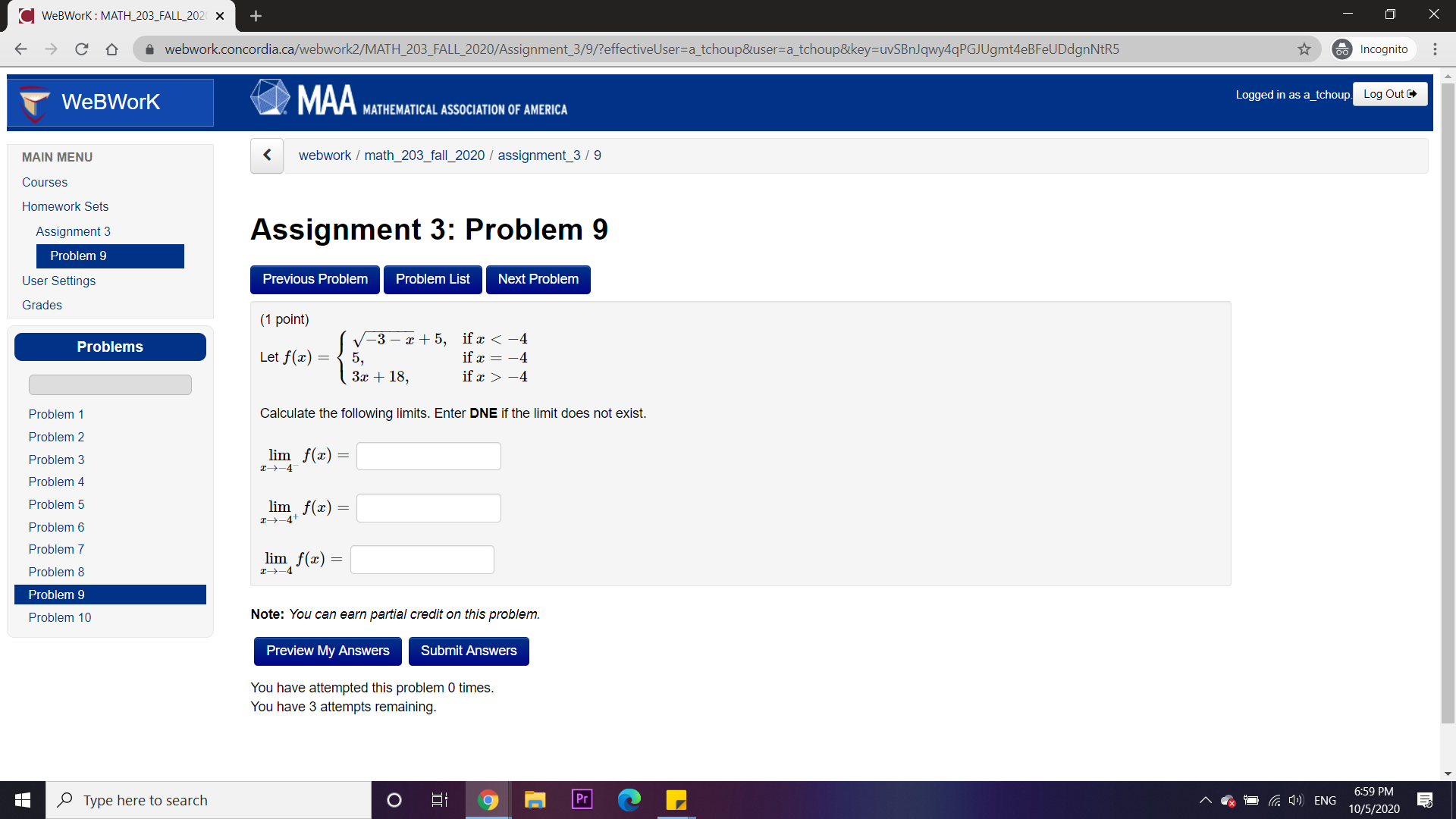Screen dimensions: 1456x819
Task: Click the problems progress bar
Action: (110, 384)
